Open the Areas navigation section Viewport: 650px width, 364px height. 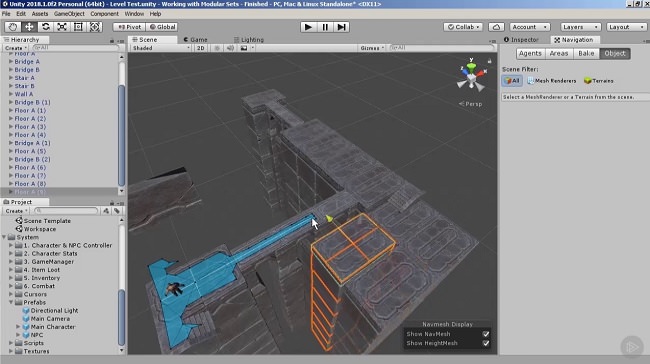[559, 53]
